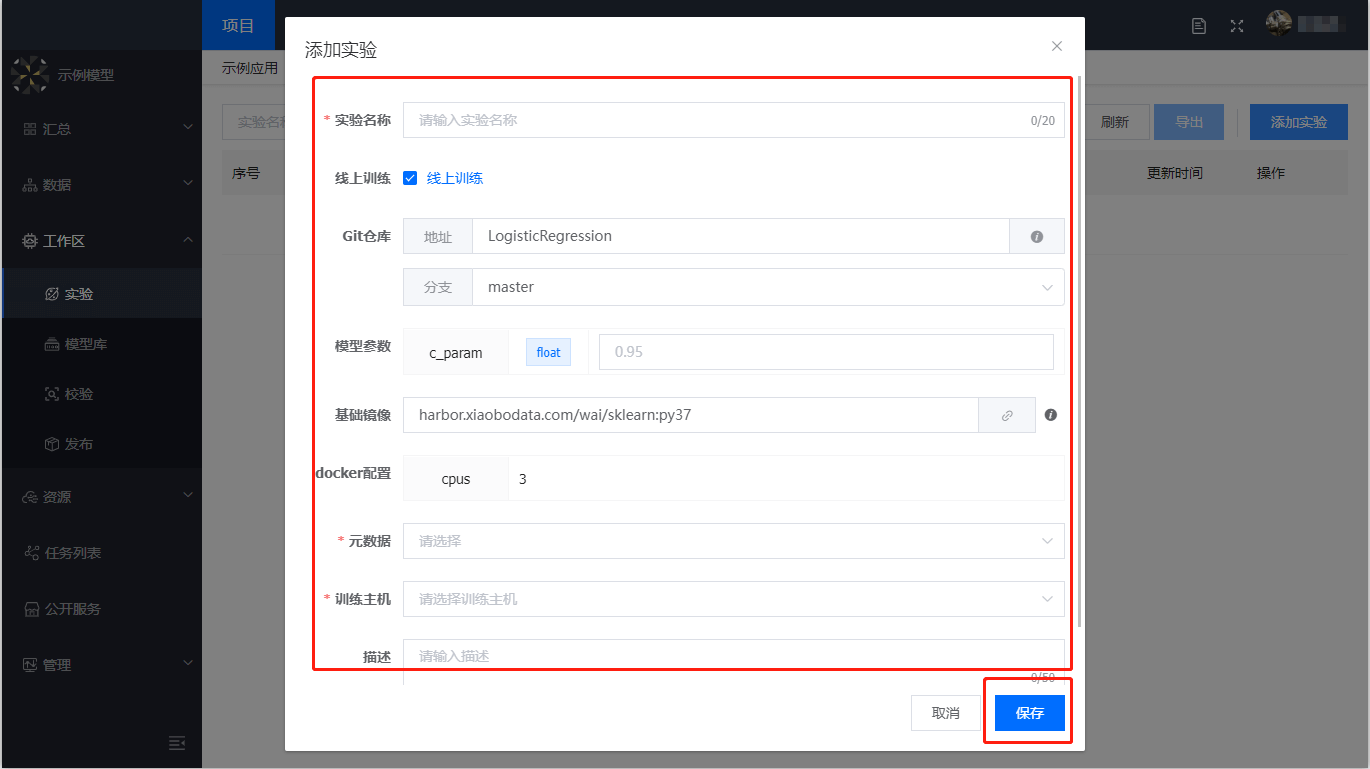This screenshot has height=769, width=1370.
Task: Open the 元数据 select dropdown
Action: (734, 541)
